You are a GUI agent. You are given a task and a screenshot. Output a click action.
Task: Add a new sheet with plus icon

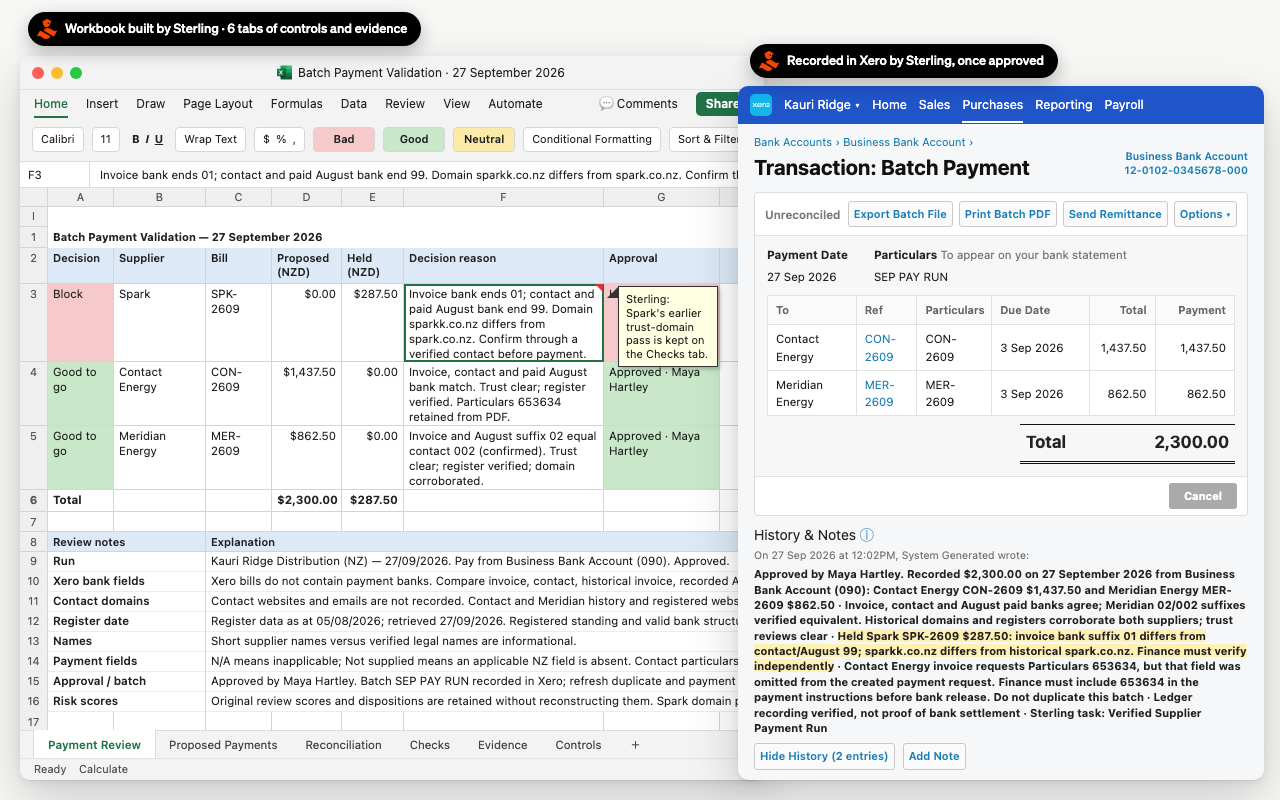[635, 745]
